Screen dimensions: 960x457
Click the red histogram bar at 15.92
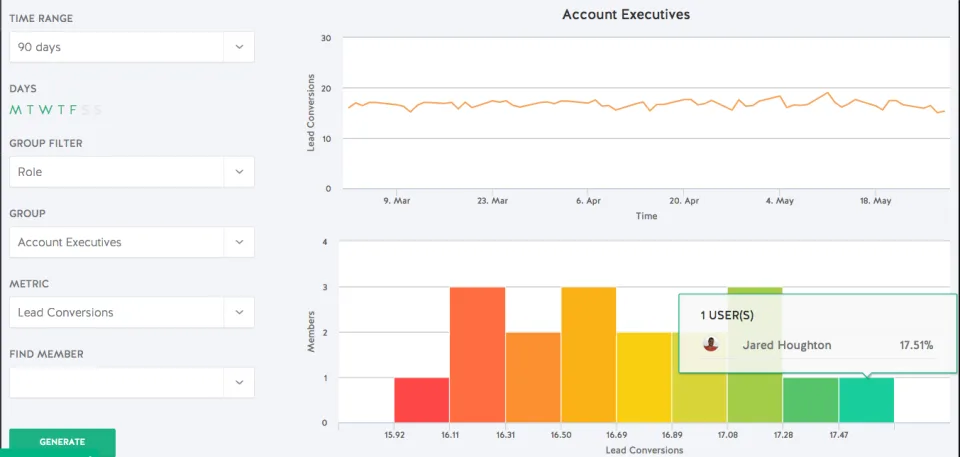(422, 401)
